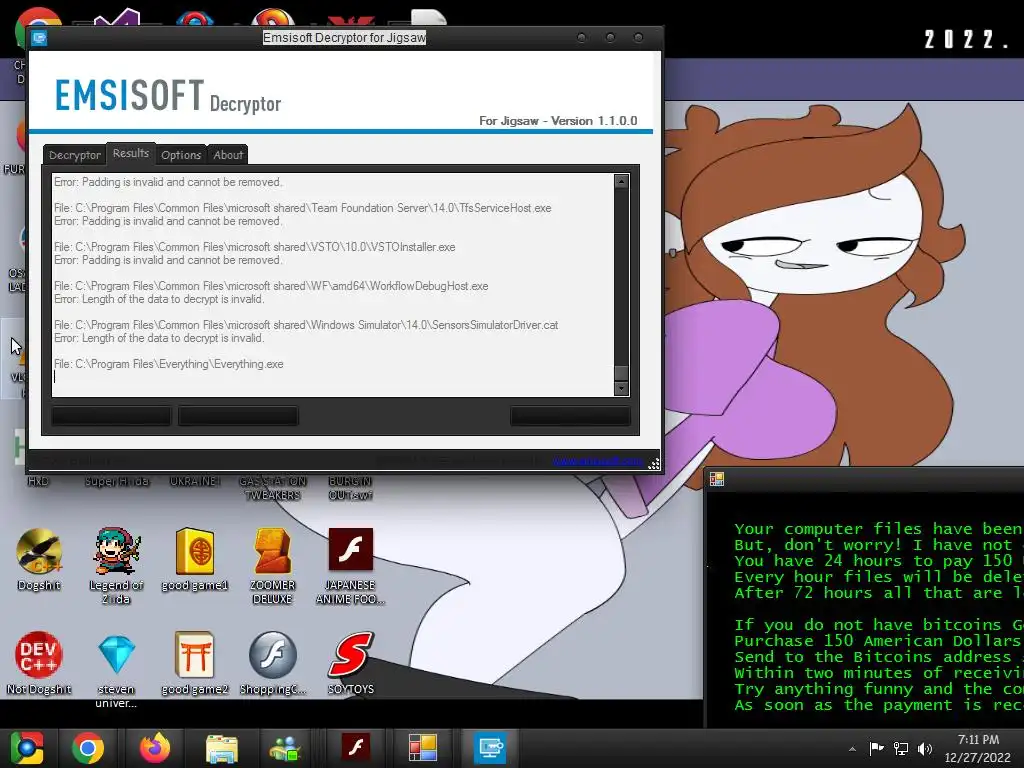Click the BURGIN OUTawf desktop label
Viewport: 1024px width, 768px height.
pos(351,488)
